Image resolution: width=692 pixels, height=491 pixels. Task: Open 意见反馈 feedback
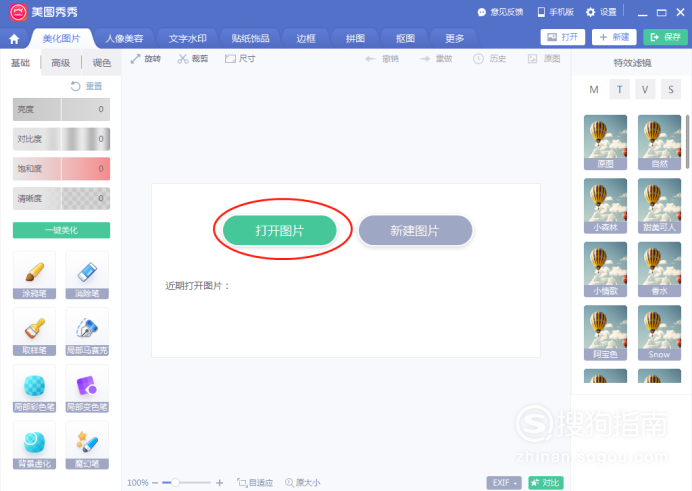click(x=500, y=12)
